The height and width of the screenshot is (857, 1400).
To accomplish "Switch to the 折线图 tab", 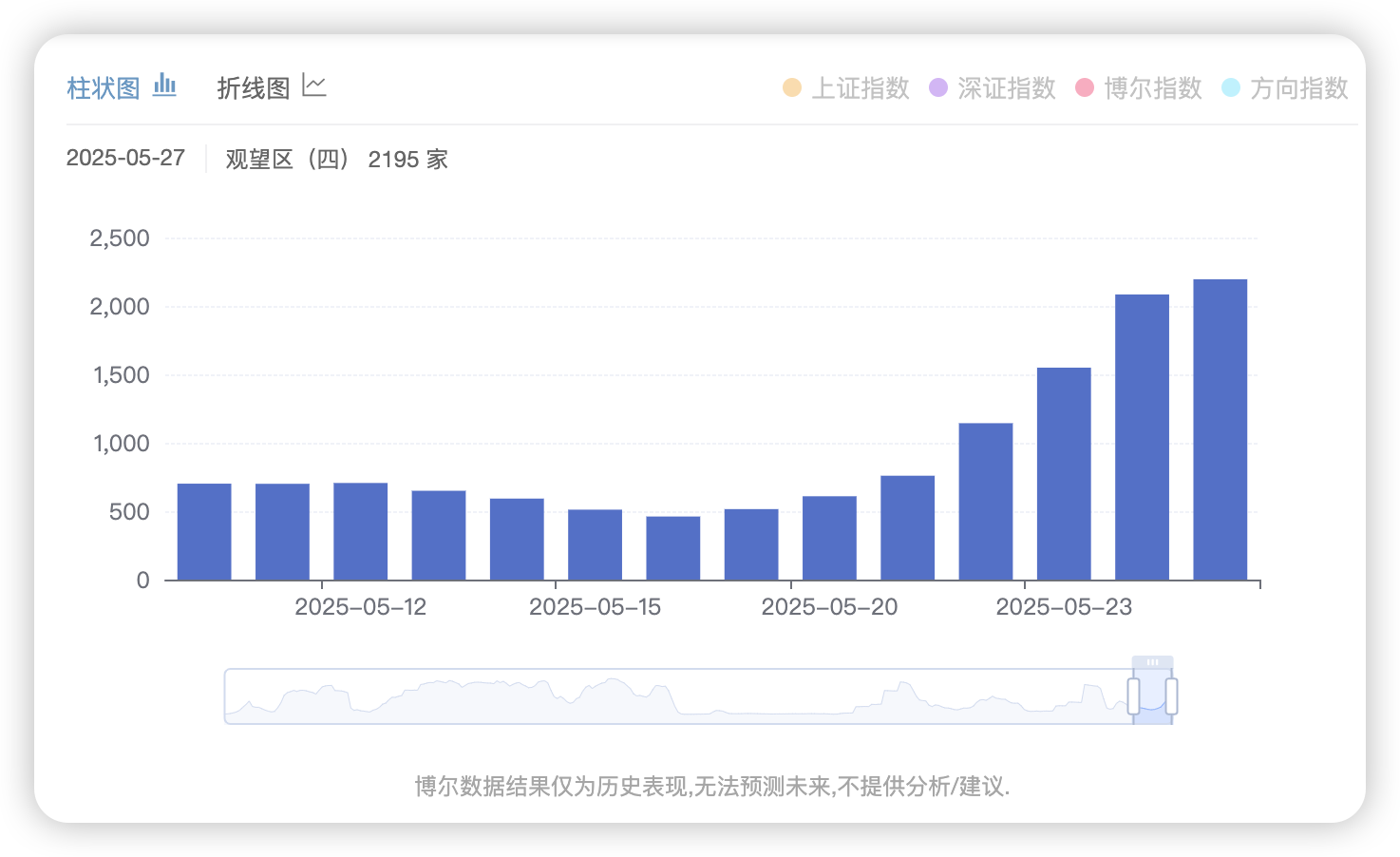I will click(254, 88).
